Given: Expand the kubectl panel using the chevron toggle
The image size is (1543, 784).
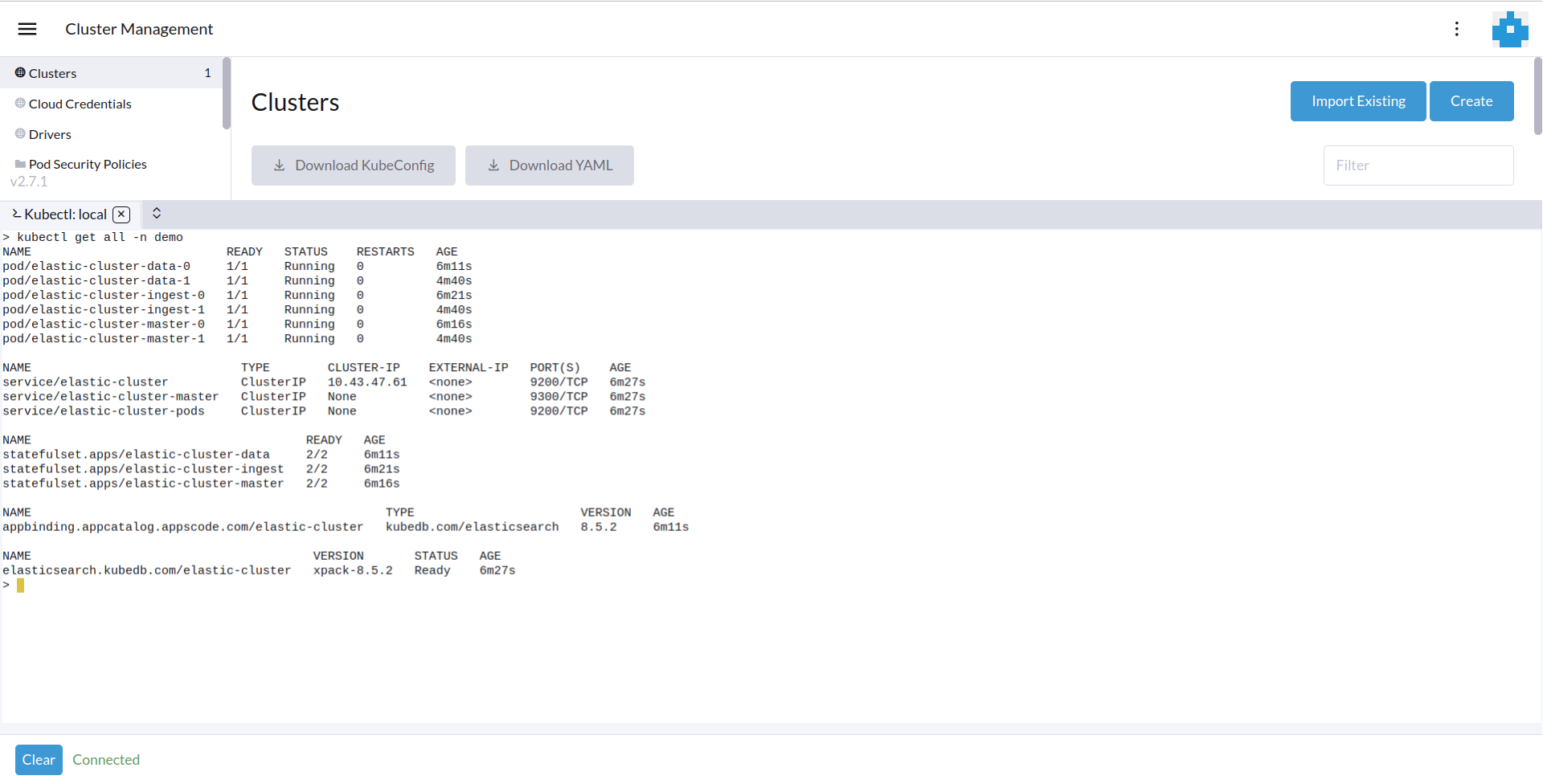Looking at the screenshot, I should pyautogui.click(x=157, y=214).
